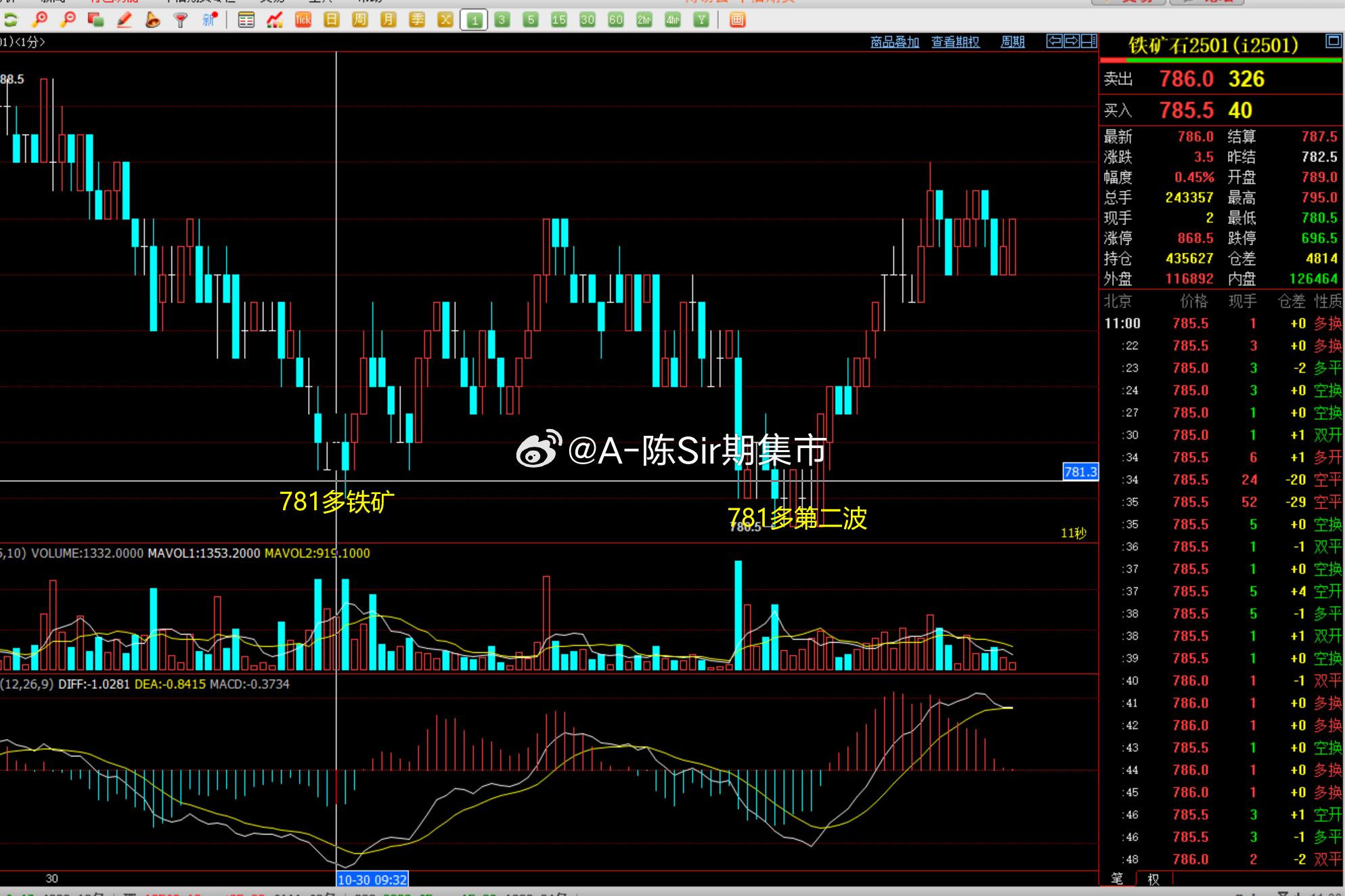Click the left arrow chart navigation icon
The image size is (1345, 896).
1055,41
